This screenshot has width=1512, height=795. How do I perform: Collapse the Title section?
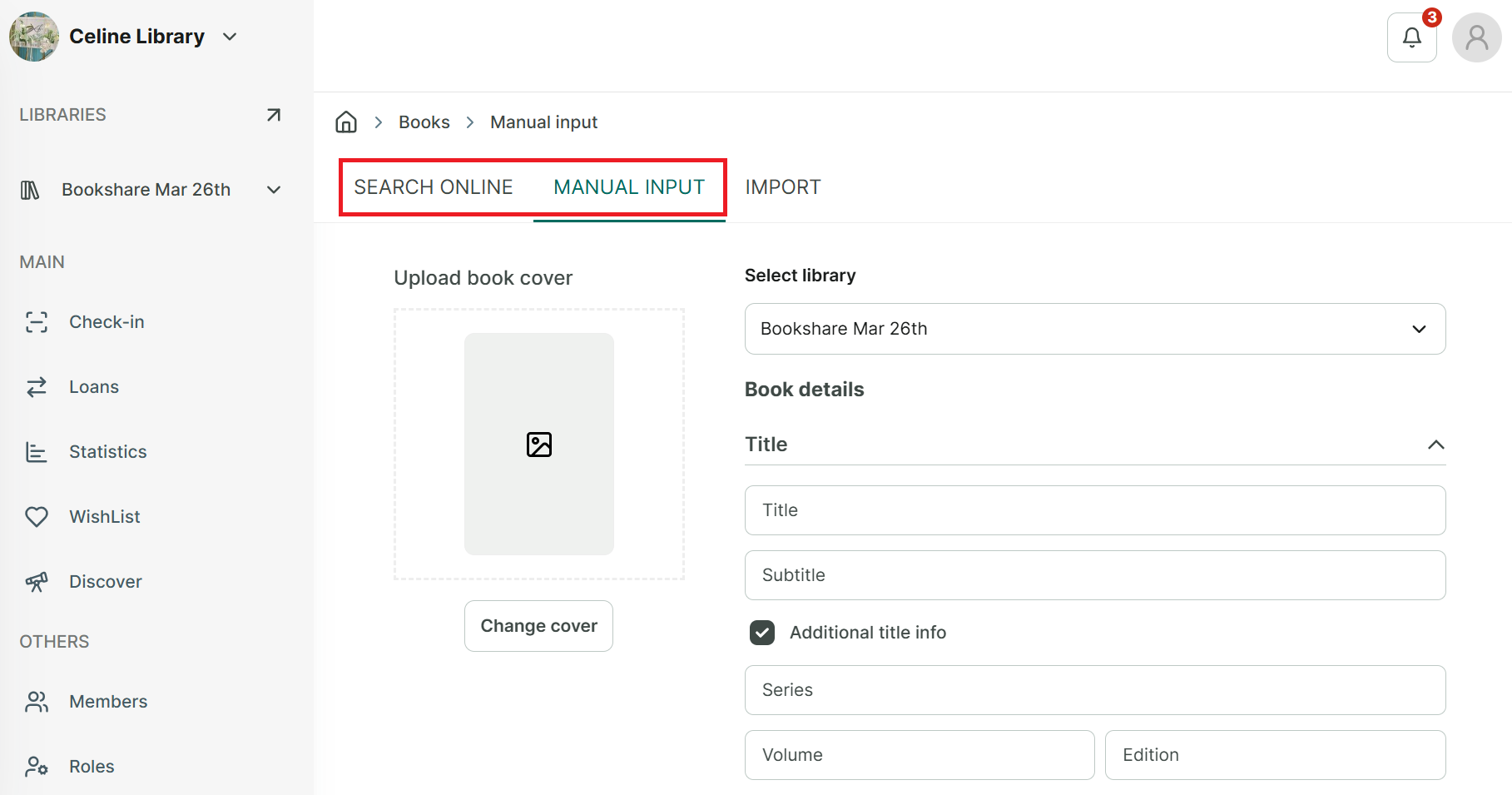(x=1435, y=445)
